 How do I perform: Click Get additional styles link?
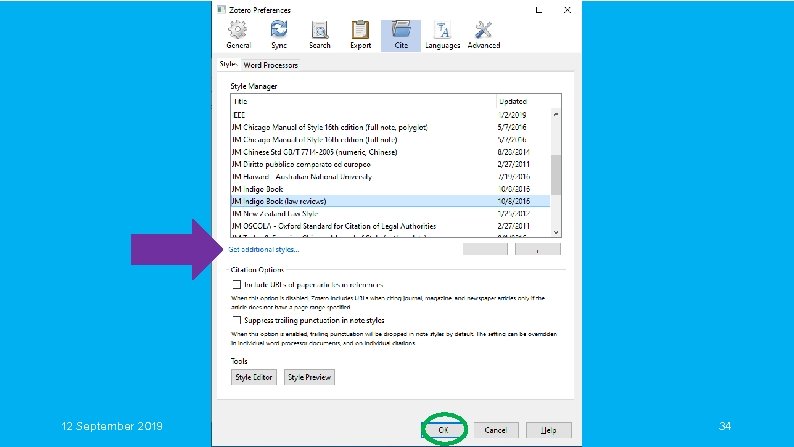(263, 249)
